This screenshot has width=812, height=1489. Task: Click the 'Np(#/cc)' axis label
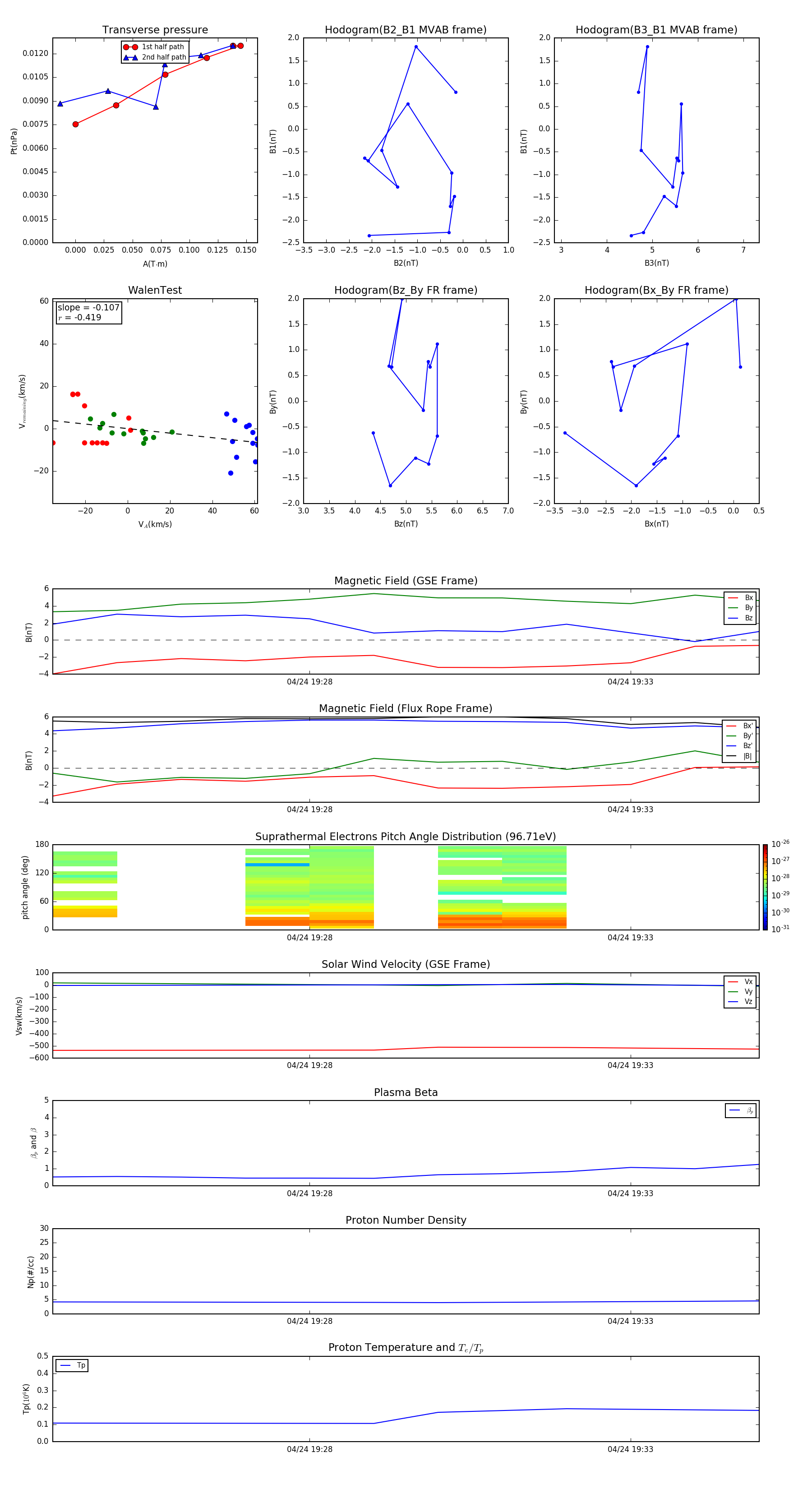pyautogui.click(x=31, y=1272)
